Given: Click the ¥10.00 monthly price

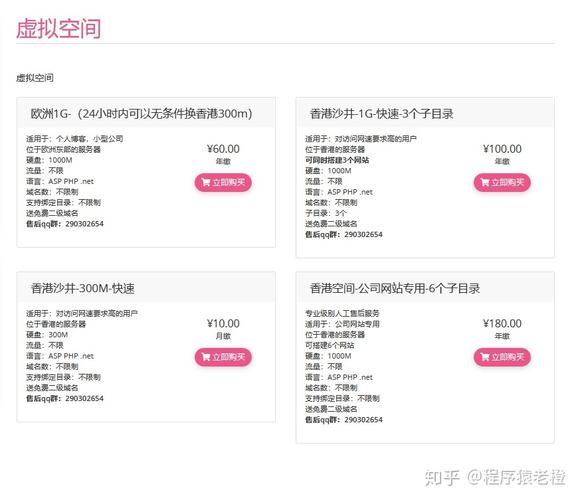Looking at the screenshot, I should (x=223, y=324).
